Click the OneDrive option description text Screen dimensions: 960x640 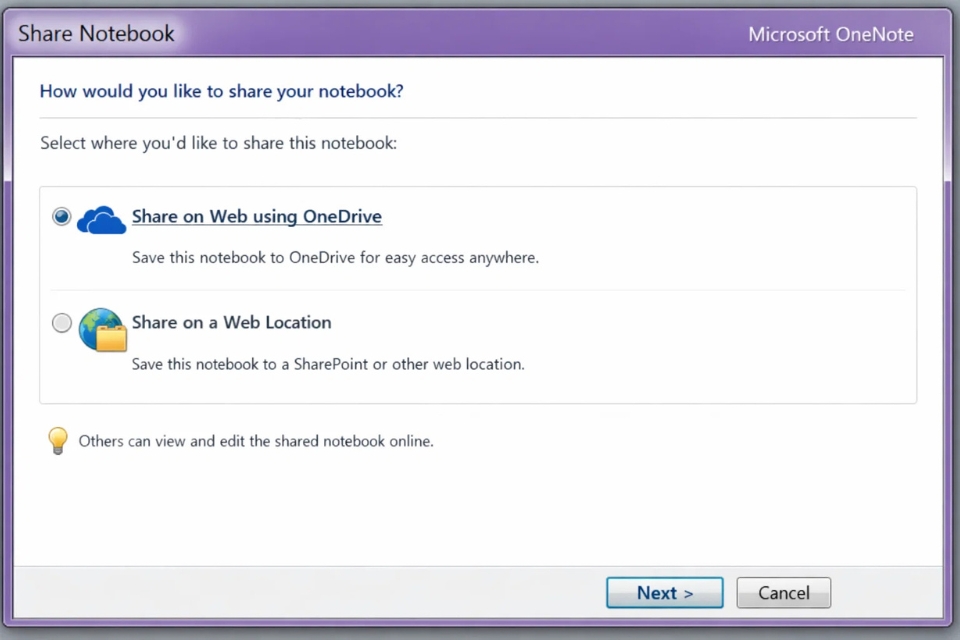(x=335, y=257)
